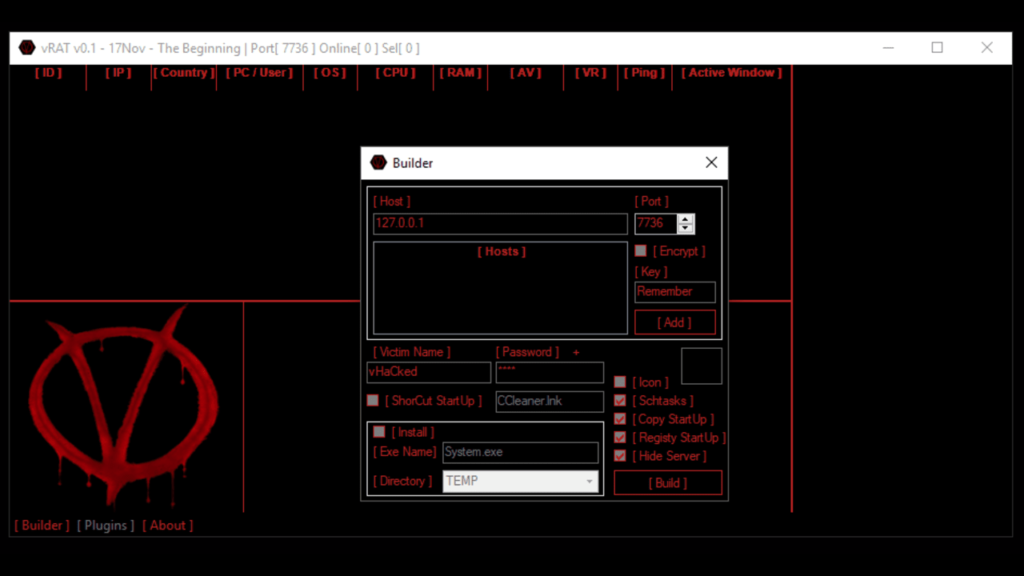Viewport: 1024px width, 576px height.
Task: Close the Builder dialog
Action: 711,163
